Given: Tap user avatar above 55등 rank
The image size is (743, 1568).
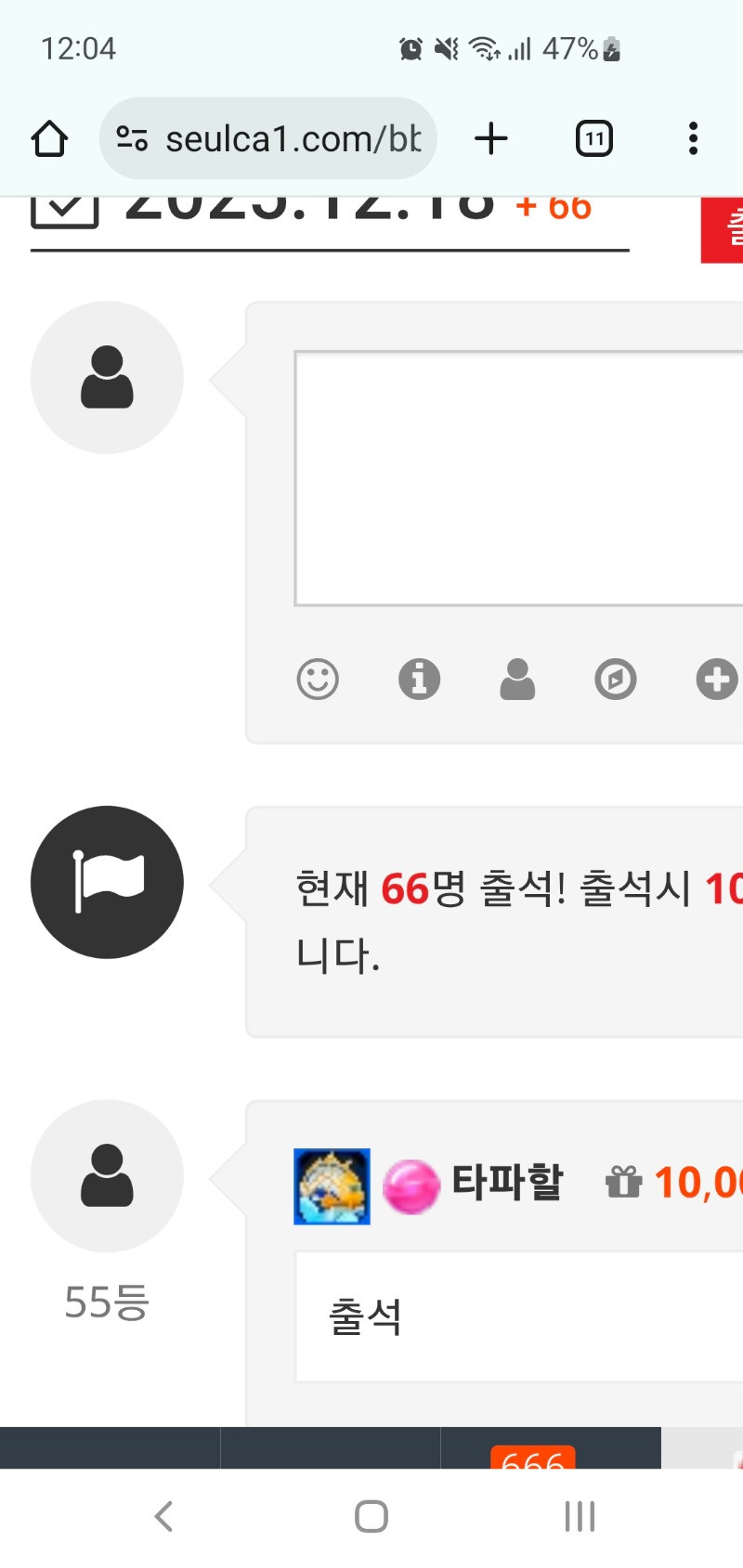Looking at the screenshot, I should pos(107,1176).
